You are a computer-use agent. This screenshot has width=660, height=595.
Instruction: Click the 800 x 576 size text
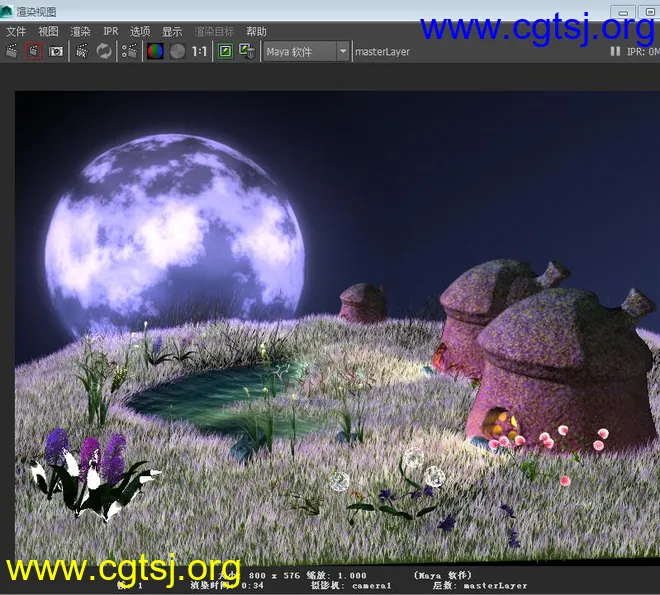(x=274, y=575)
